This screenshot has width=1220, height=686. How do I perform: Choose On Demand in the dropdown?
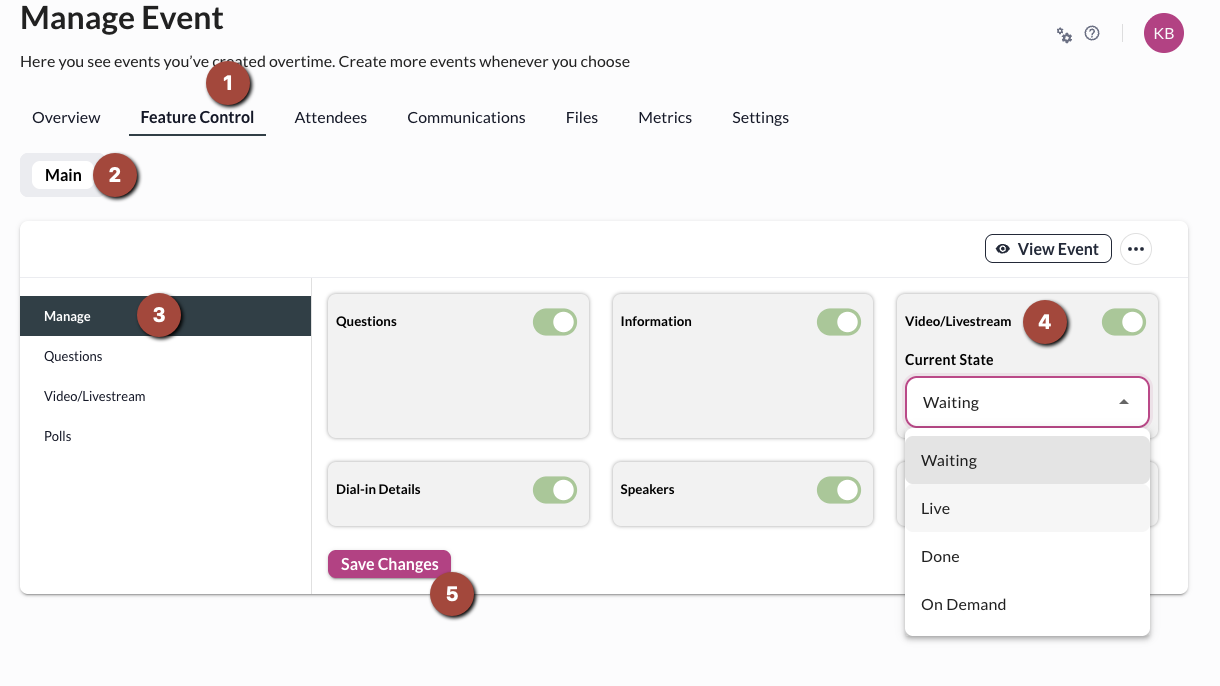click(963, 604)
